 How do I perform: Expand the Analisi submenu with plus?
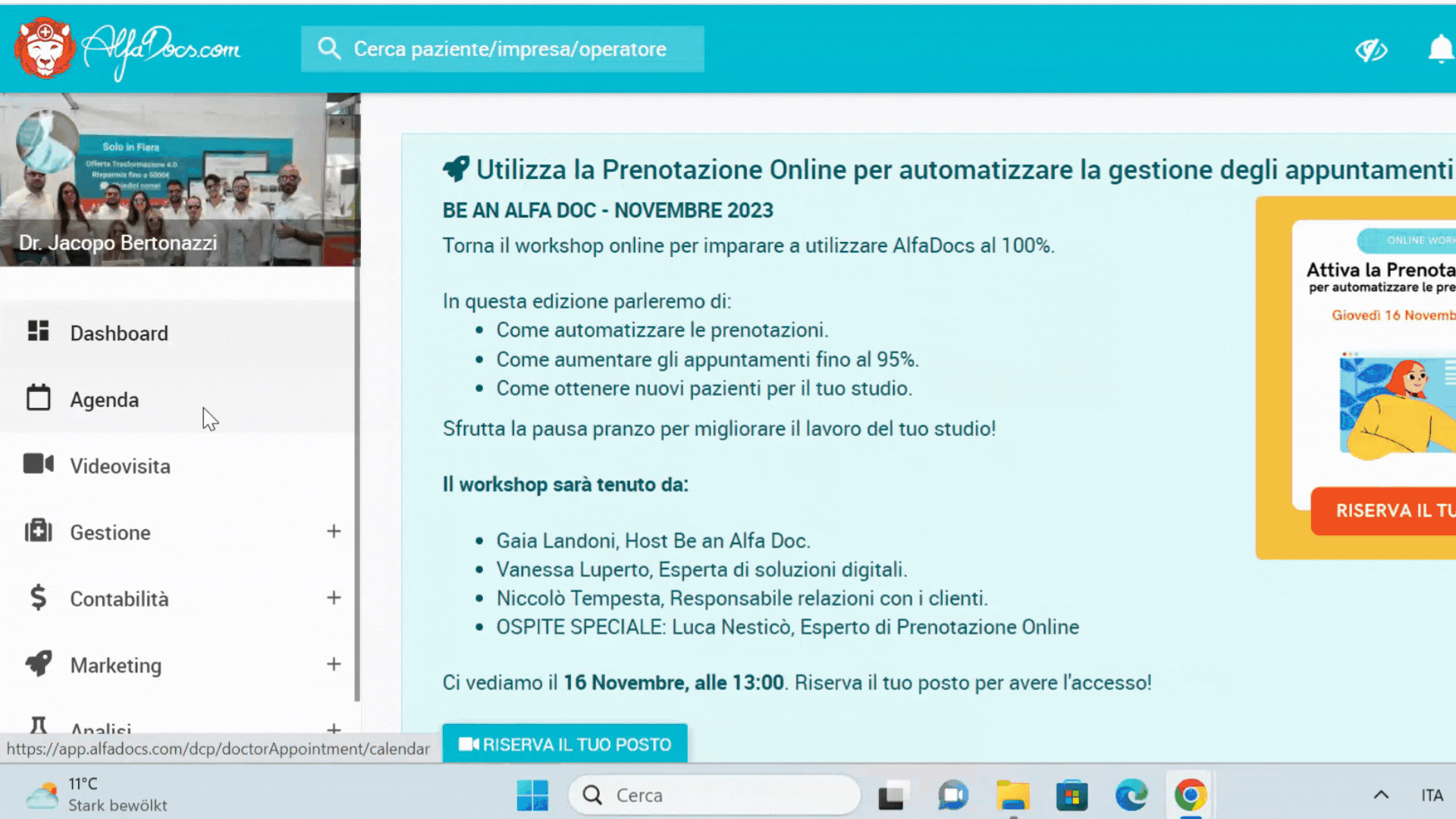click(x=334, y=729)
